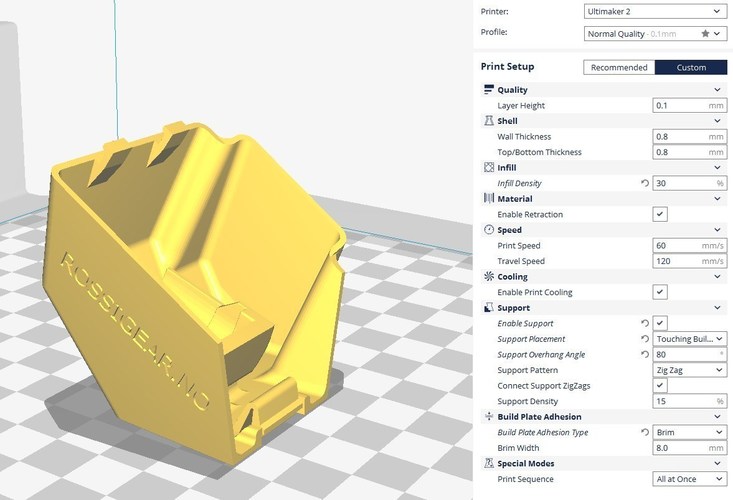Click the Support Overhang Angle field
733x500 pixels.
(x=689, y=354)
